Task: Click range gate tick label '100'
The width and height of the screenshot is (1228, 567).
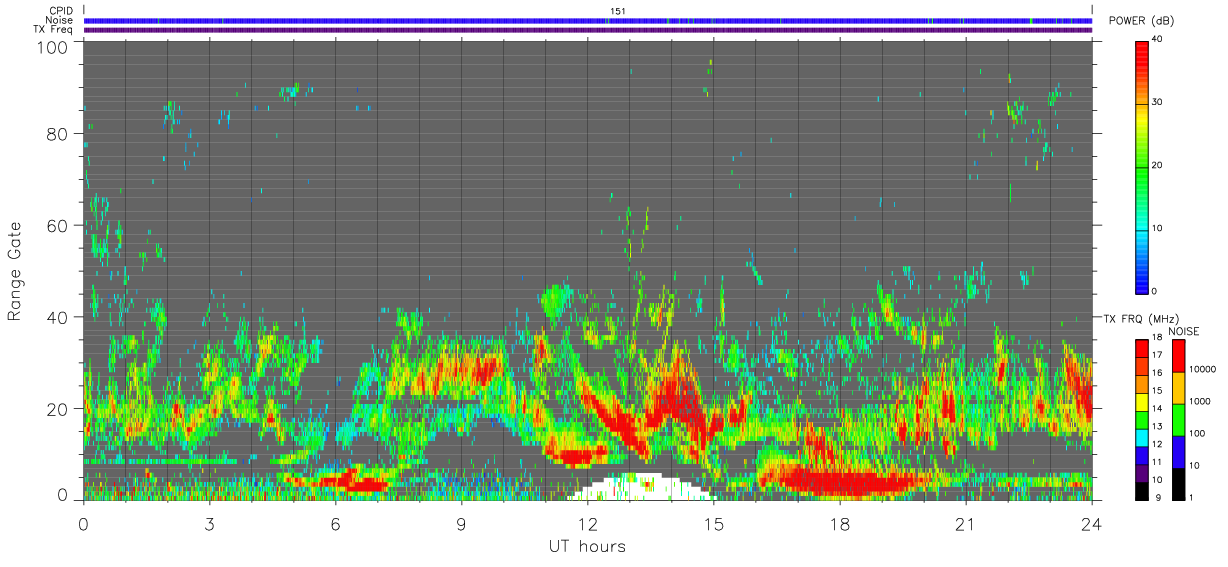Action: click(x=54, y=46)
